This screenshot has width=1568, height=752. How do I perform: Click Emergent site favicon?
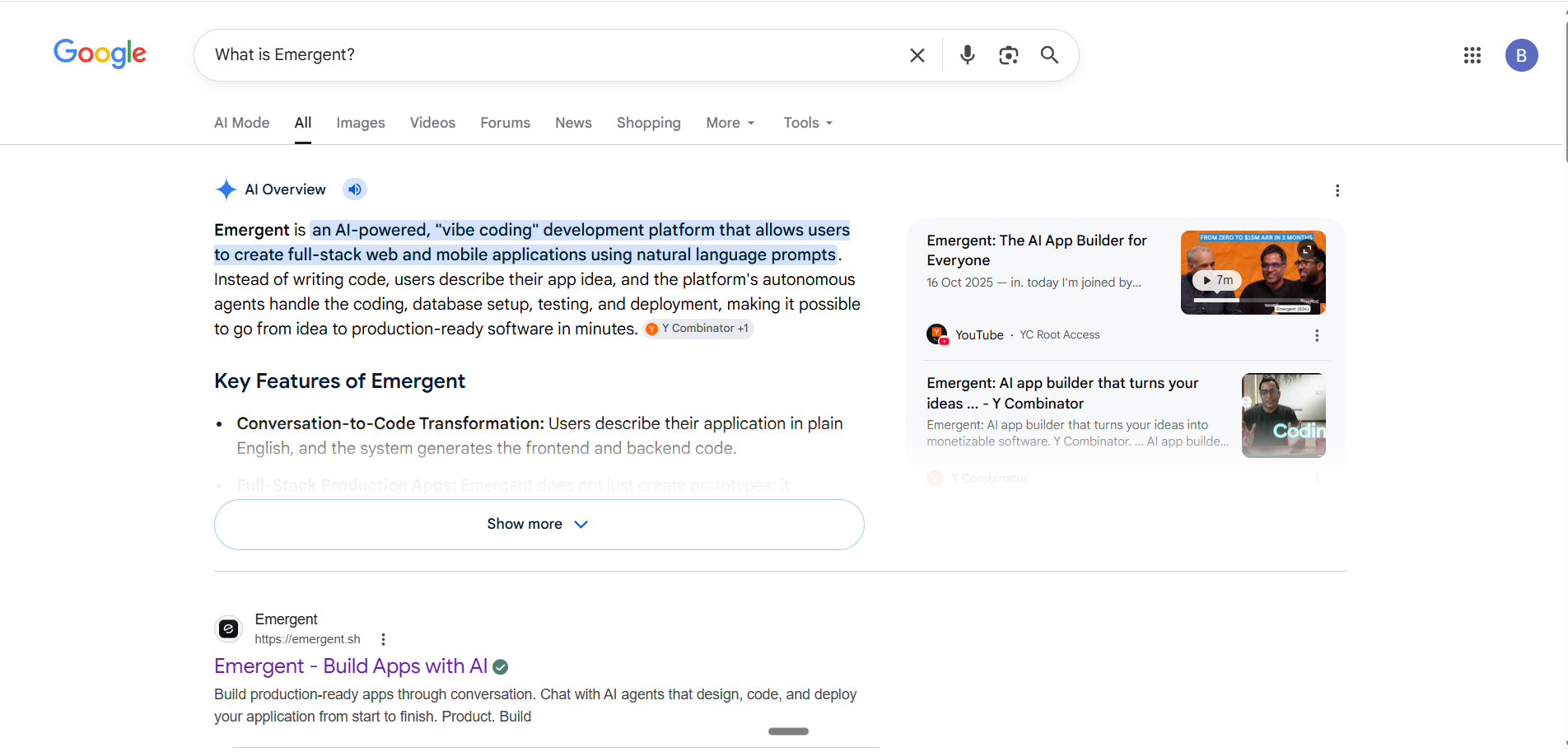[x=228, y=629]
